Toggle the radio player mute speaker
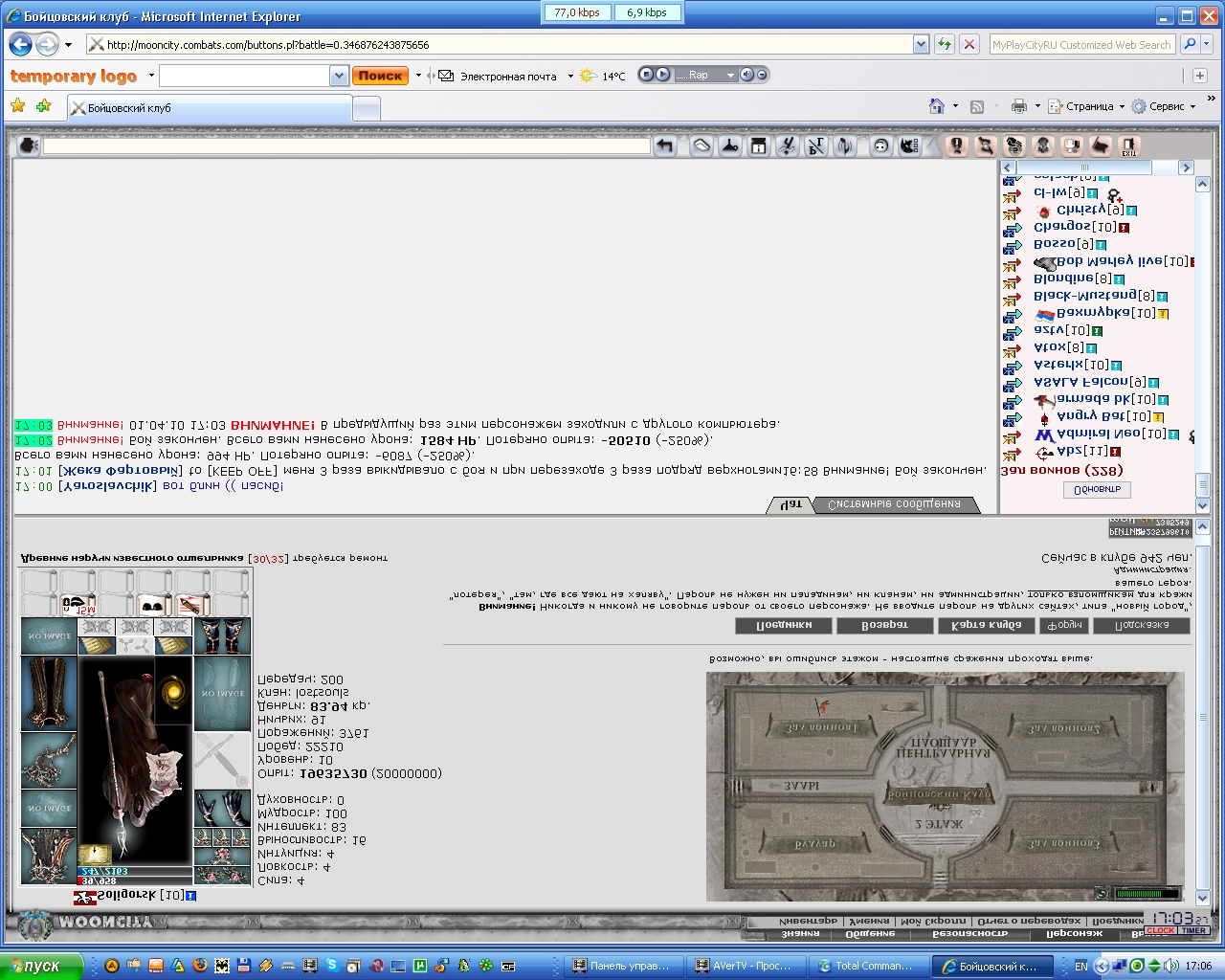 click(747, 75)
